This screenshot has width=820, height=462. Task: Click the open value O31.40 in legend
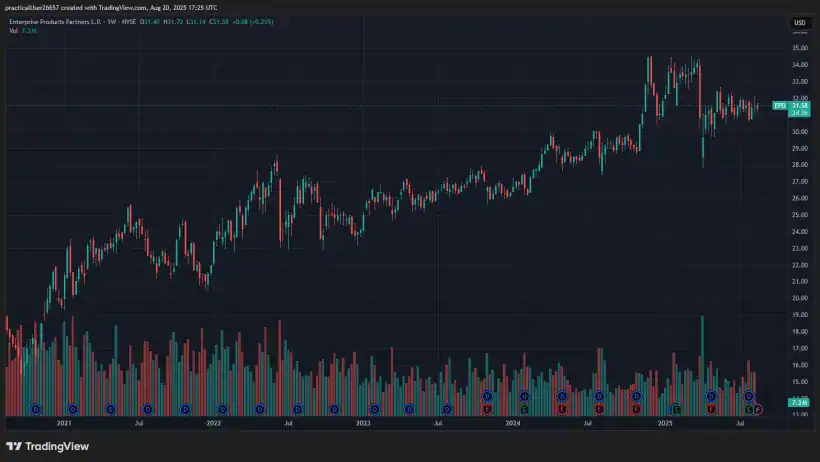(x=150, y=22)
